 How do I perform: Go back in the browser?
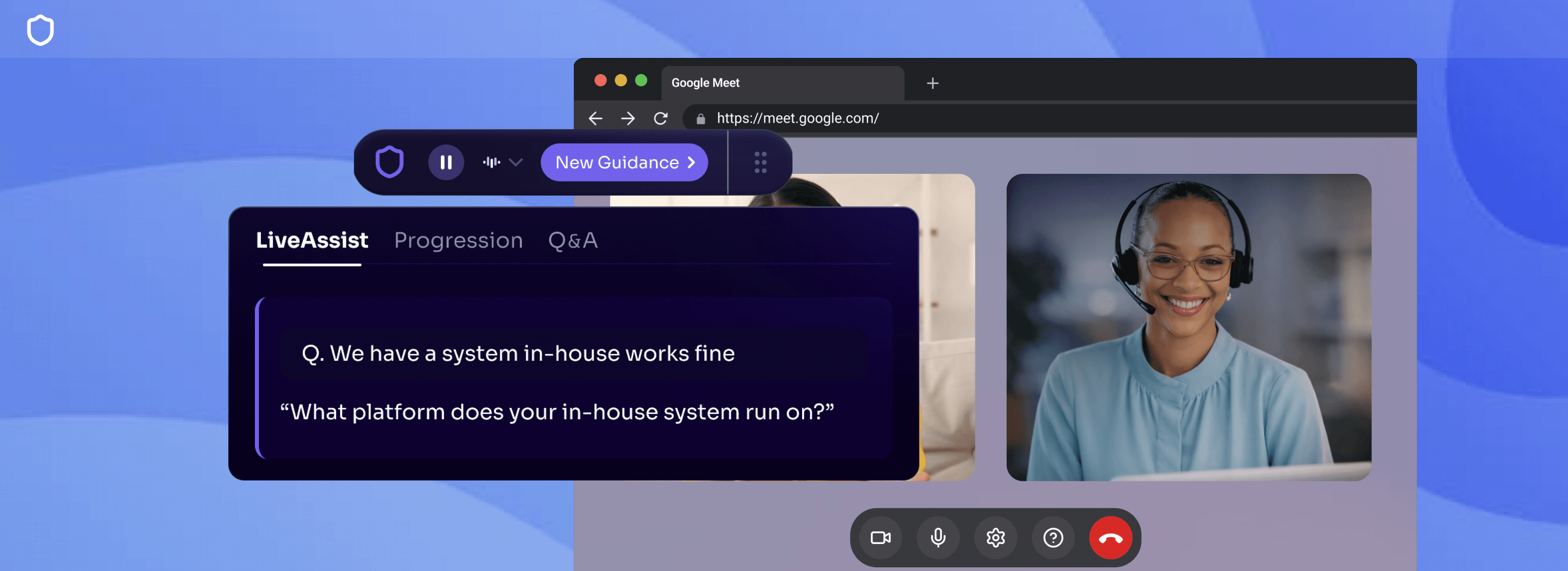pyautogui.click(x=595, y=118)
